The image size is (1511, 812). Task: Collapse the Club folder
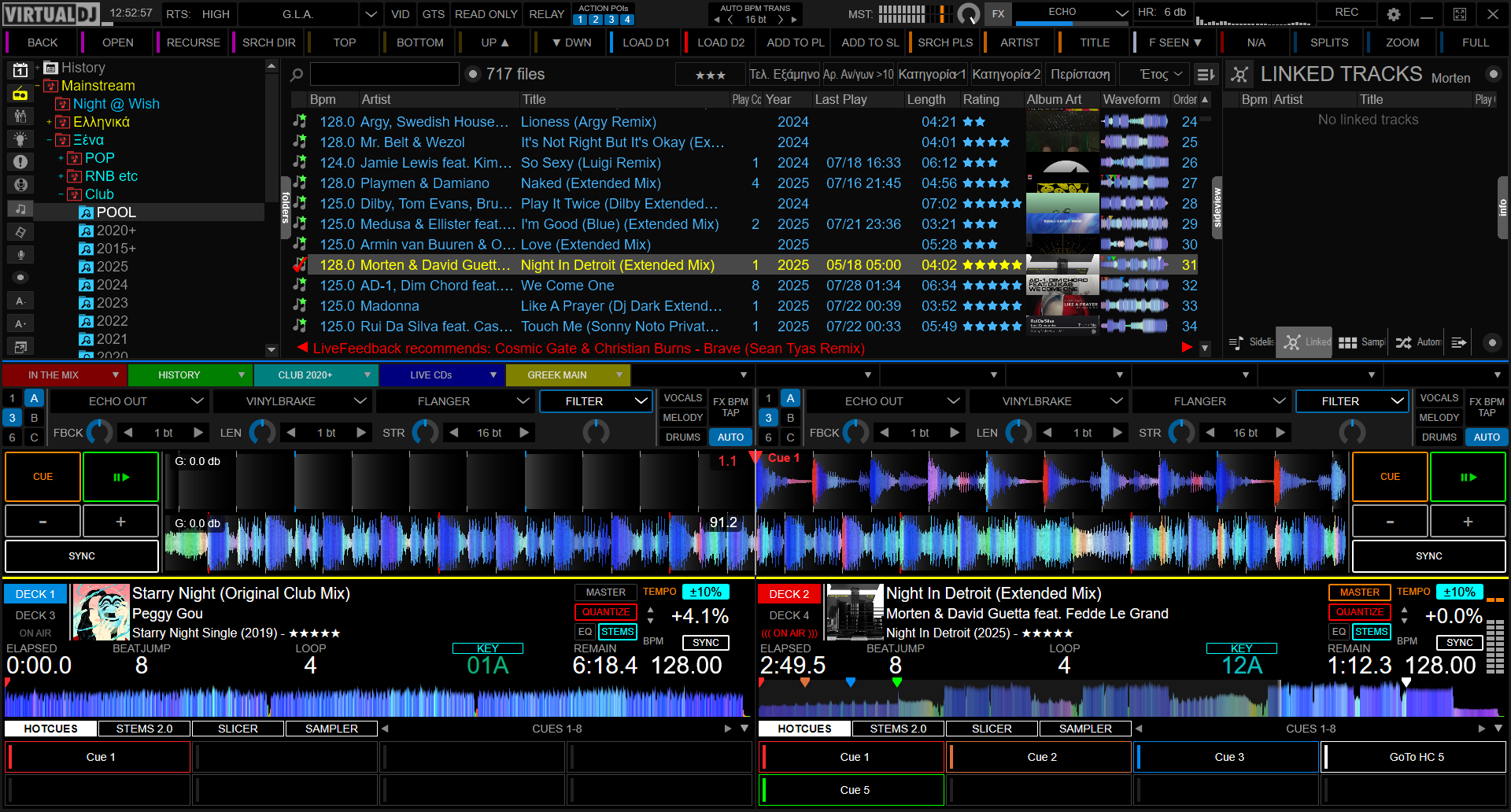[61, 194]
